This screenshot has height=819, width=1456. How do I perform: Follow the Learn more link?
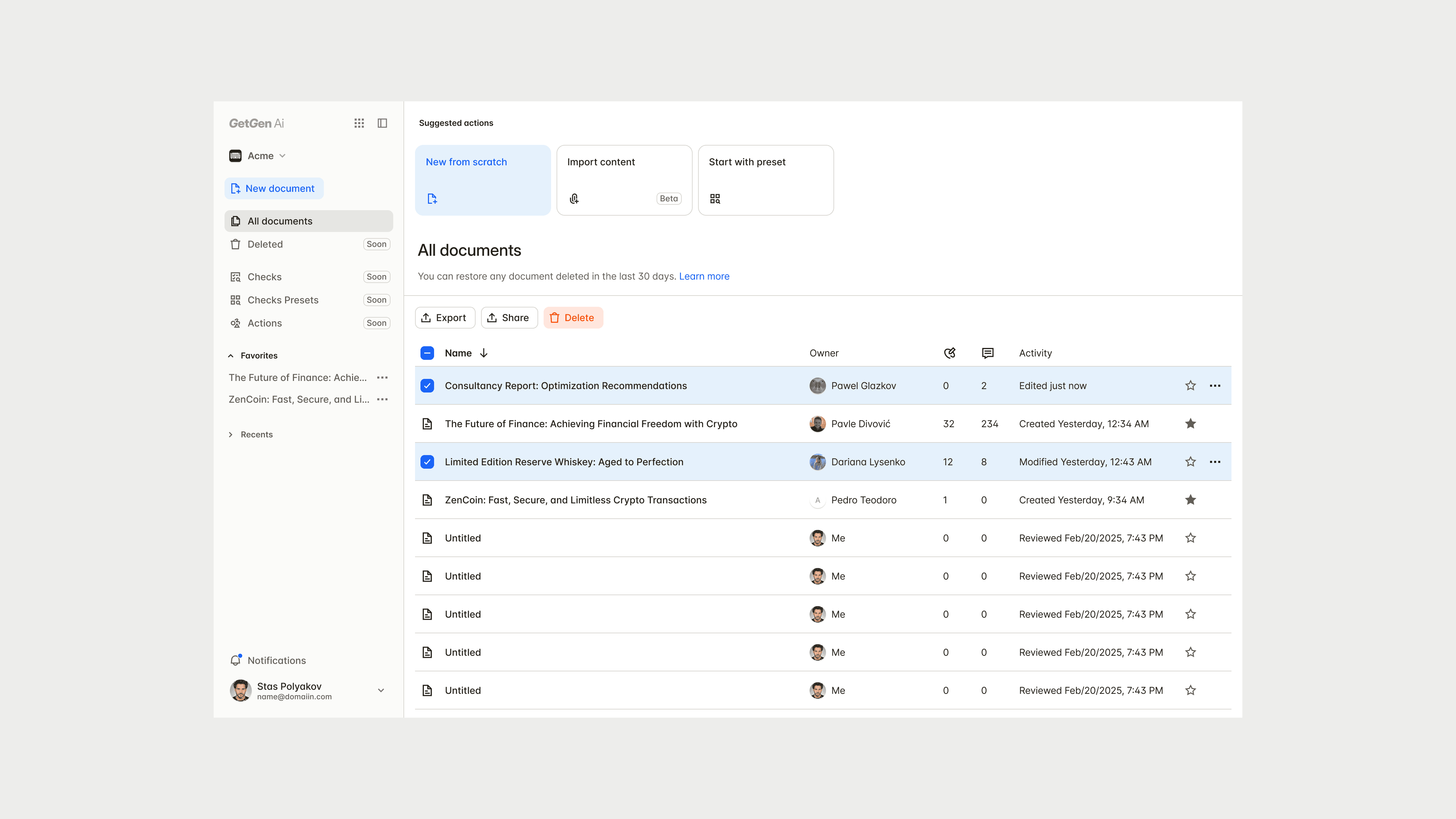704,277
